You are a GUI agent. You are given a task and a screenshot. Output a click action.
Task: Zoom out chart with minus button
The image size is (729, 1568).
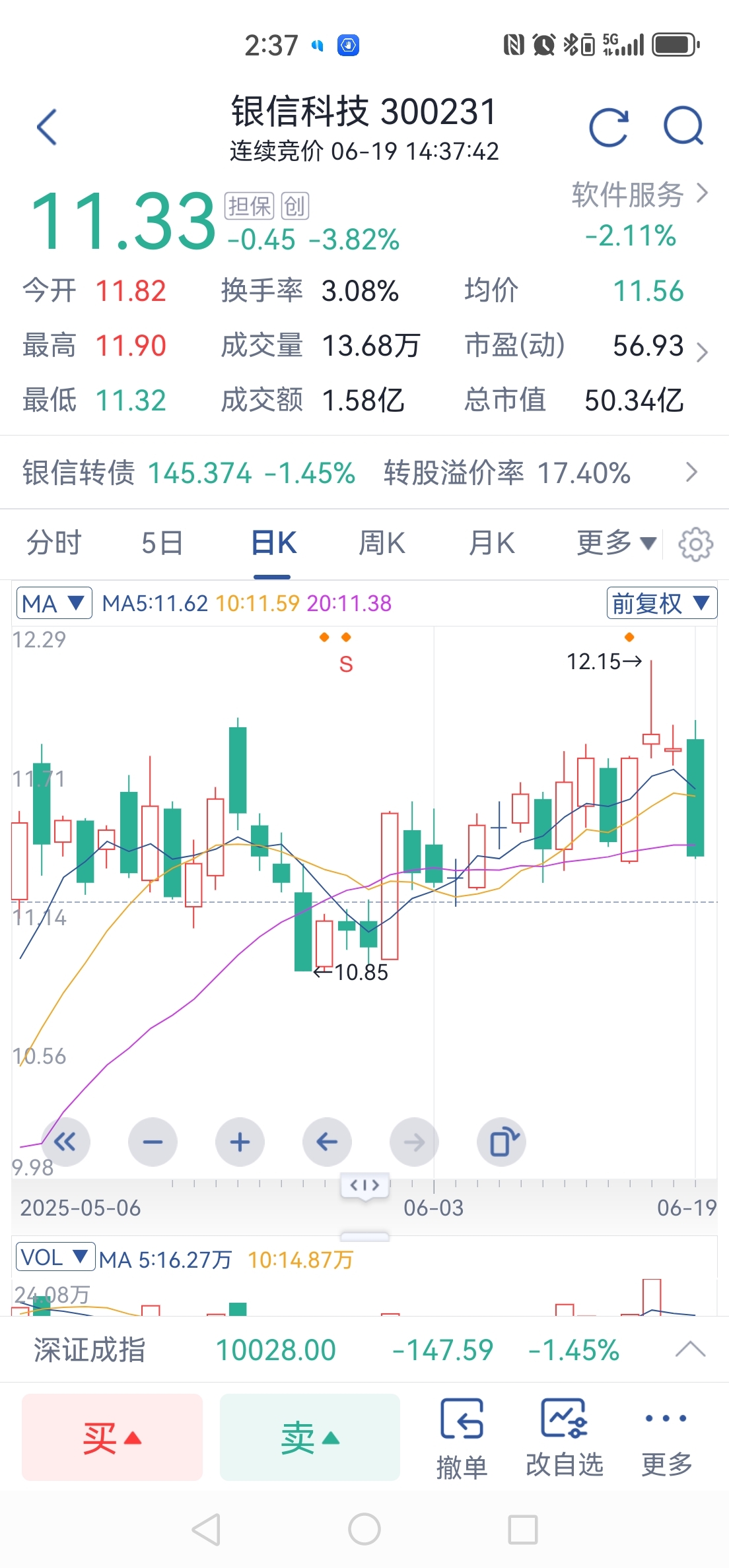click(x=153, y=1142)
